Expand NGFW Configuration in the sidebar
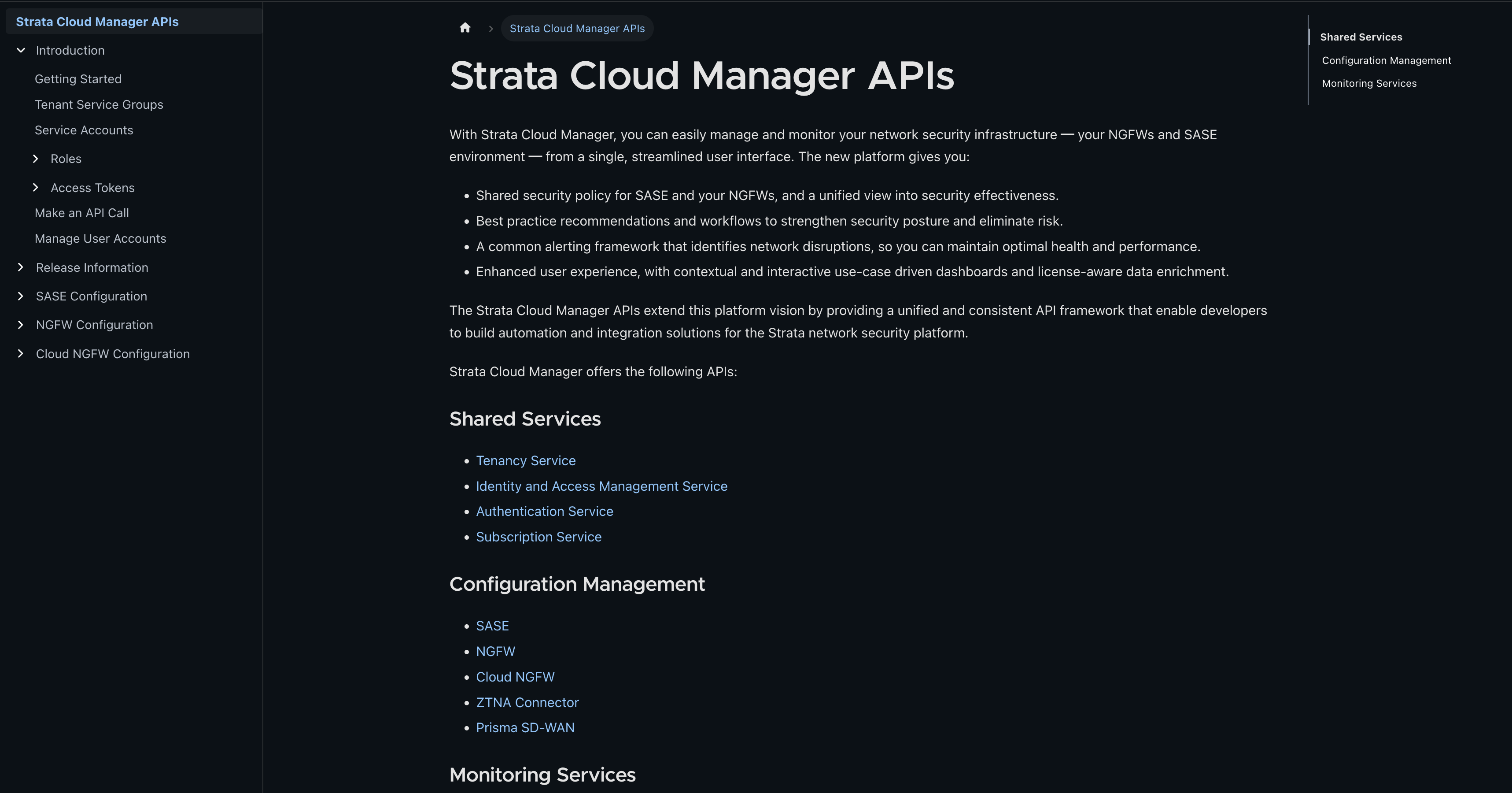Screen dimensions: 1512x793 click(x=21, y=324)
